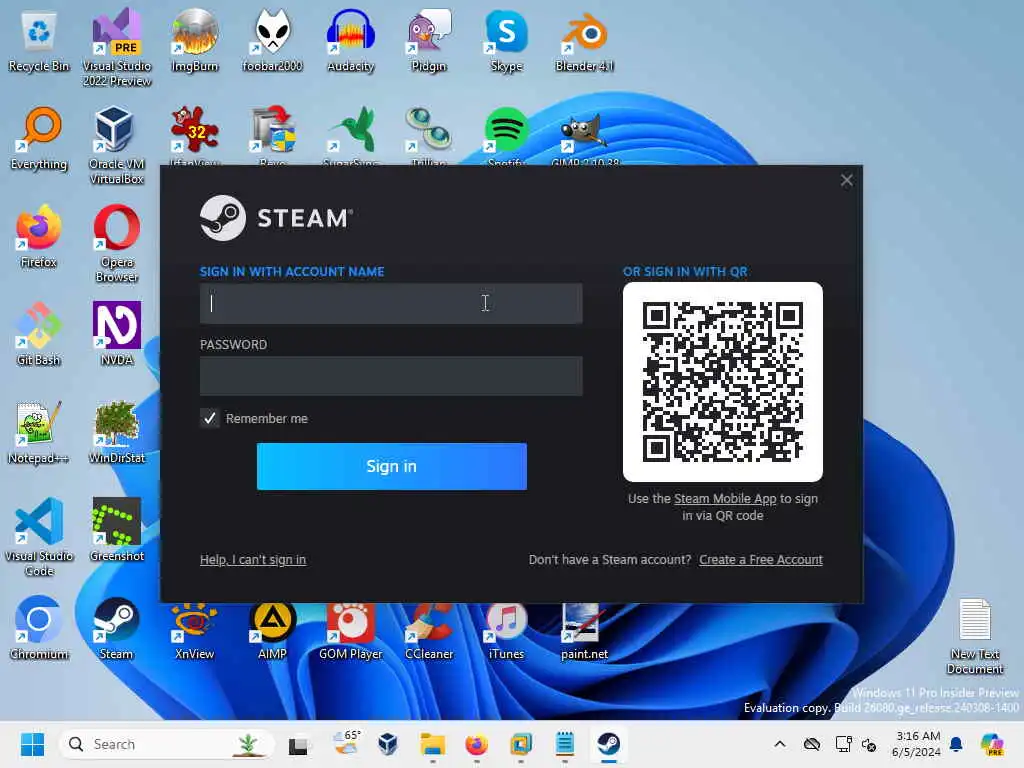Select the Pidgin desktop shortcut
Viewport: 1024px width, 768px height.
click(x=428, y=41)
